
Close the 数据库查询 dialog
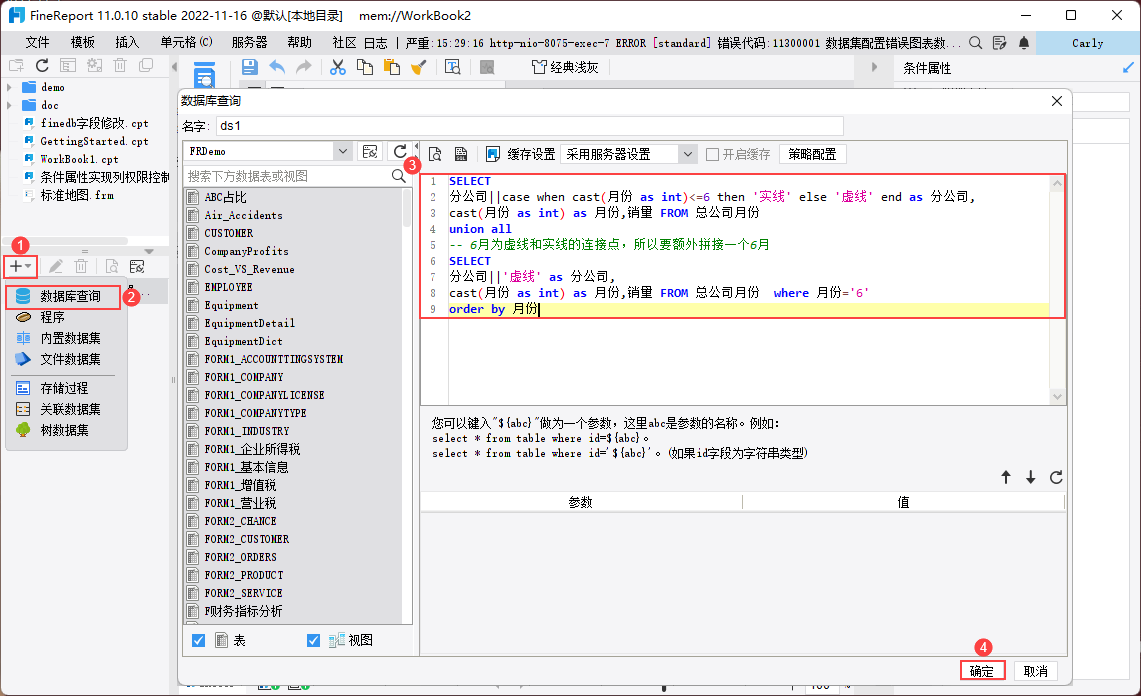tap(1057, 101)
